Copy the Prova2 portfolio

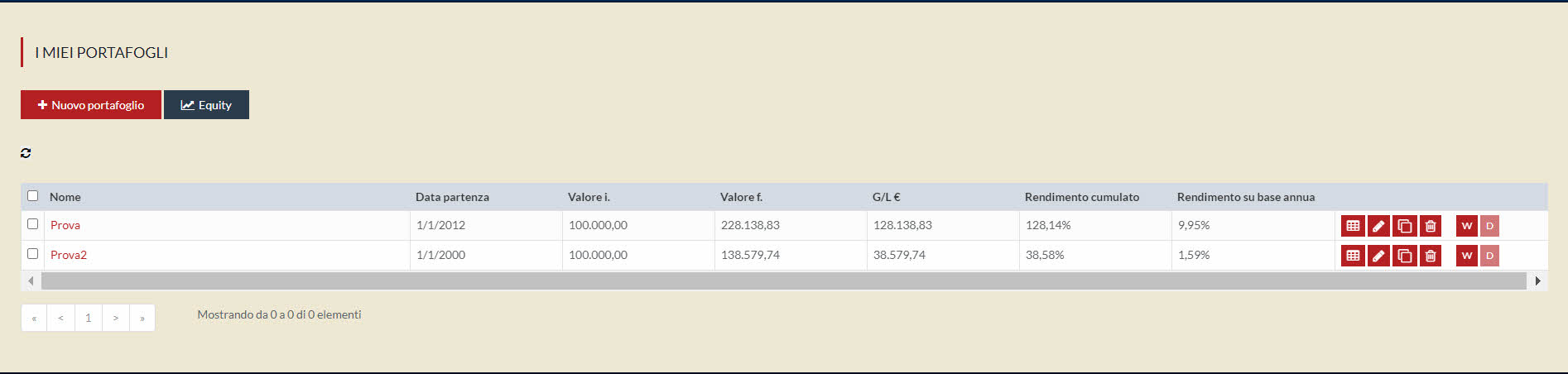(x=1405, y=256)
